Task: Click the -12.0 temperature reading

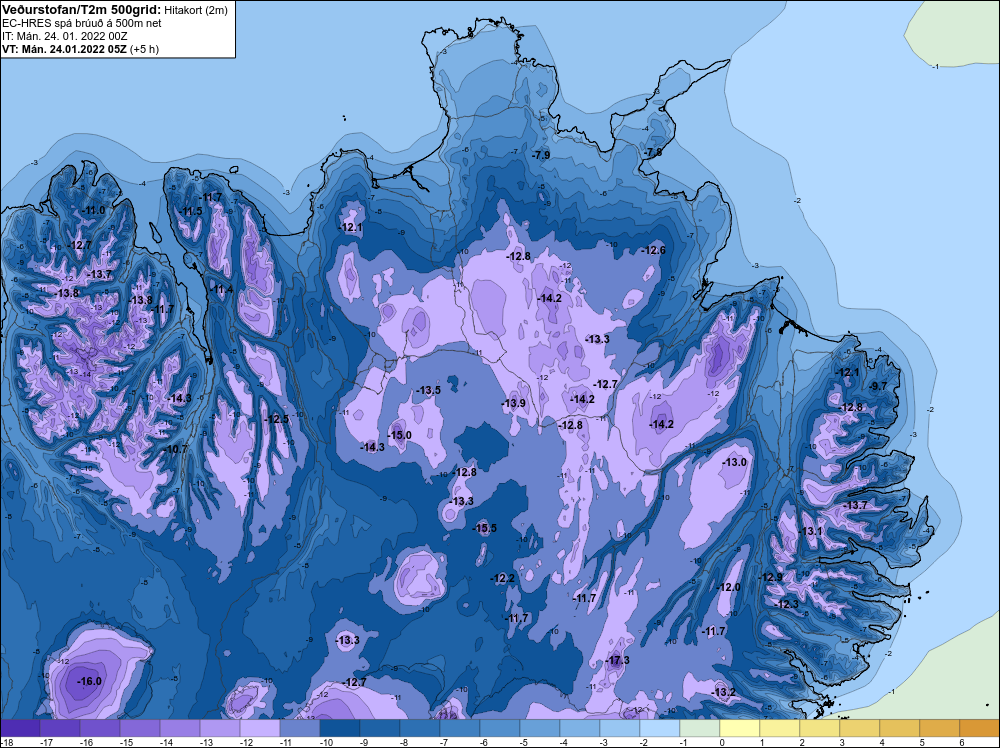Action: pyautogui.click(x=729, y=587)
